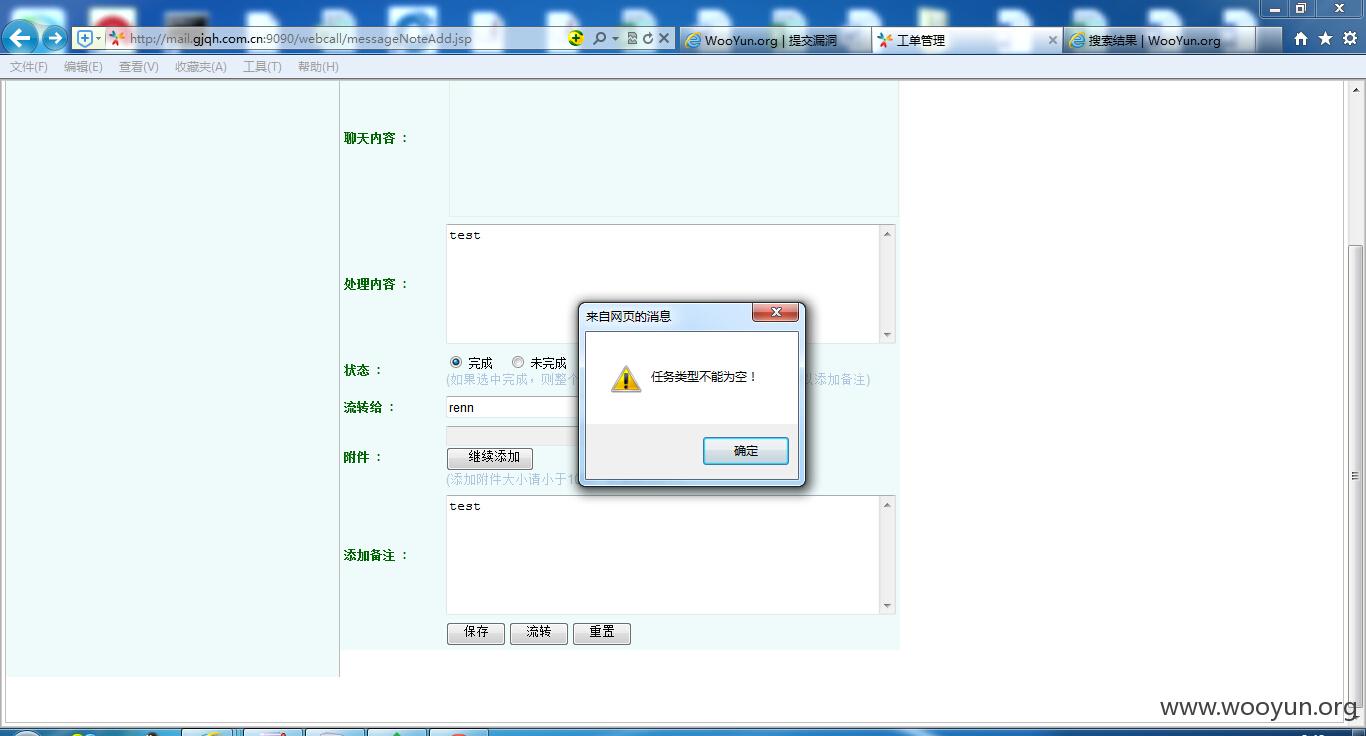Click the magnifier search icon in address bar
Image resolution: width=1366 pixels, height=736 pixels.
(598, 38)
